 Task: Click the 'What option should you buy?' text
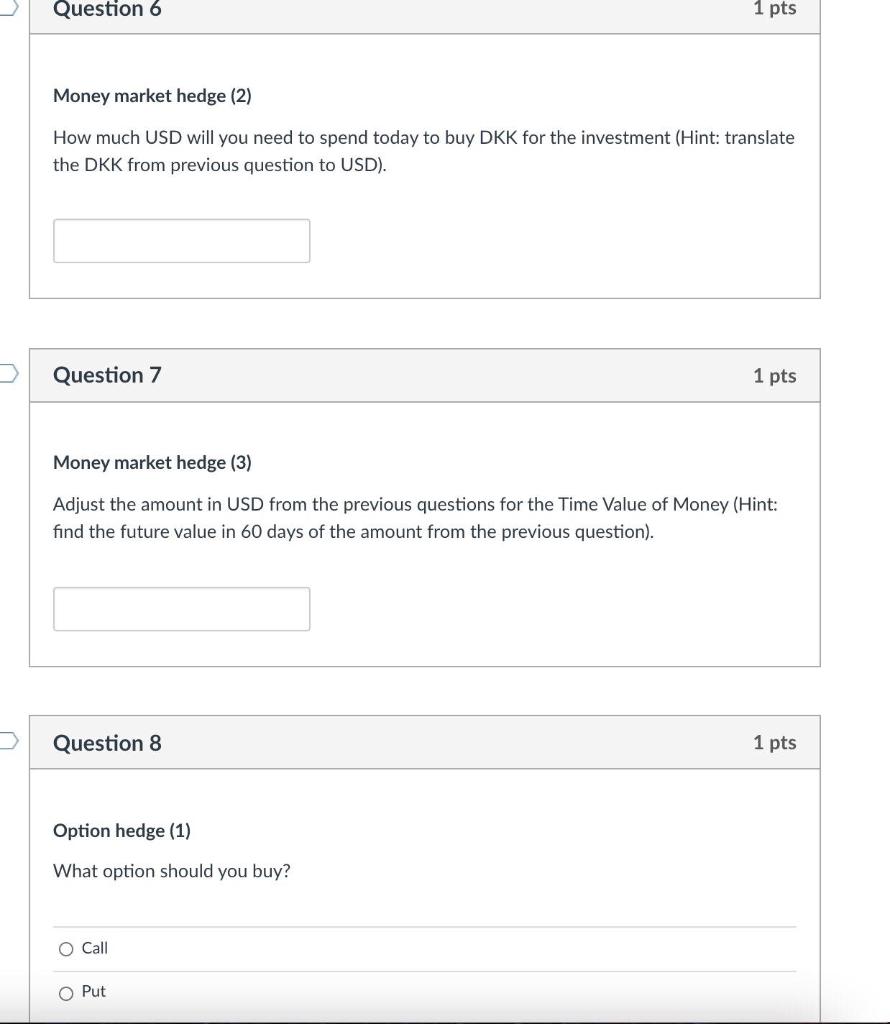click(x=172, y=871)
